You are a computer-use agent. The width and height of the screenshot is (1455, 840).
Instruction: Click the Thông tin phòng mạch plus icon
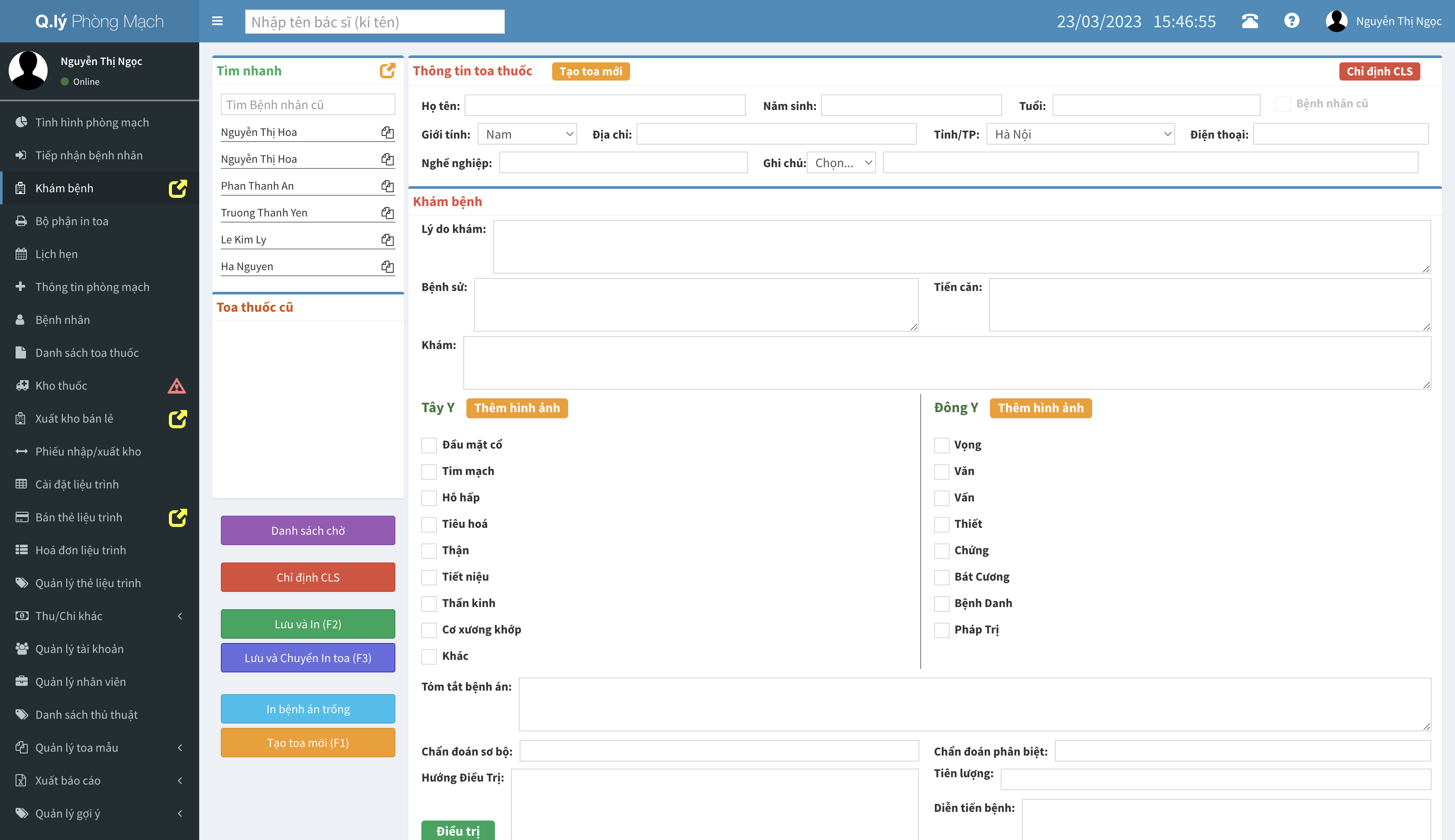pyautogui.click(x=20, y=286)
